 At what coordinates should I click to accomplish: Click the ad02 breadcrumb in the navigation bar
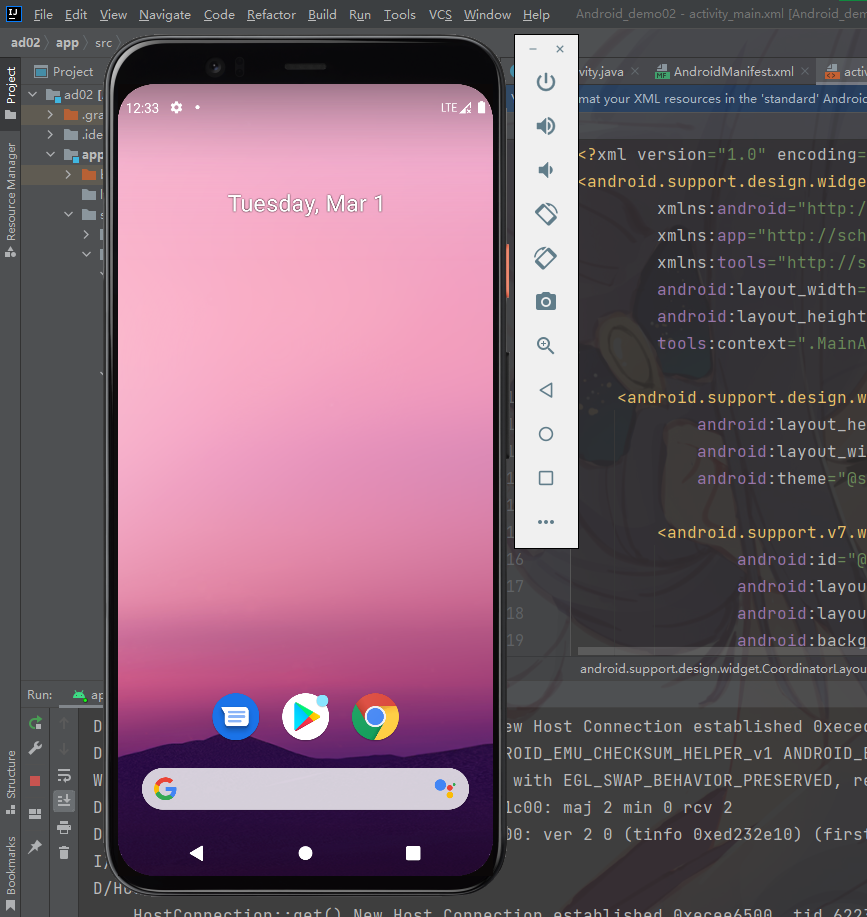(26, 43)
